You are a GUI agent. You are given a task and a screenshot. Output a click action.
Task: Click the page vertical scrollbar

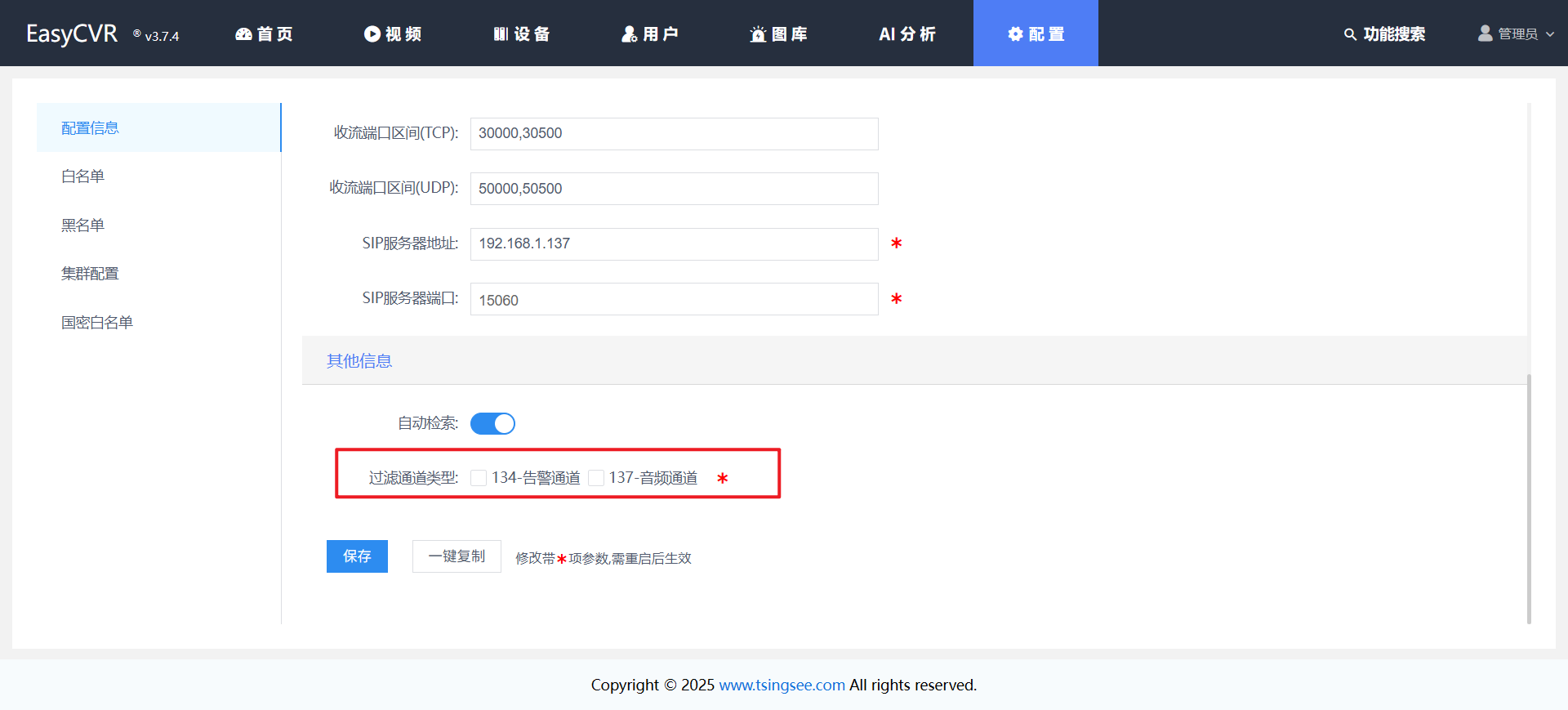coord(1529,498)
